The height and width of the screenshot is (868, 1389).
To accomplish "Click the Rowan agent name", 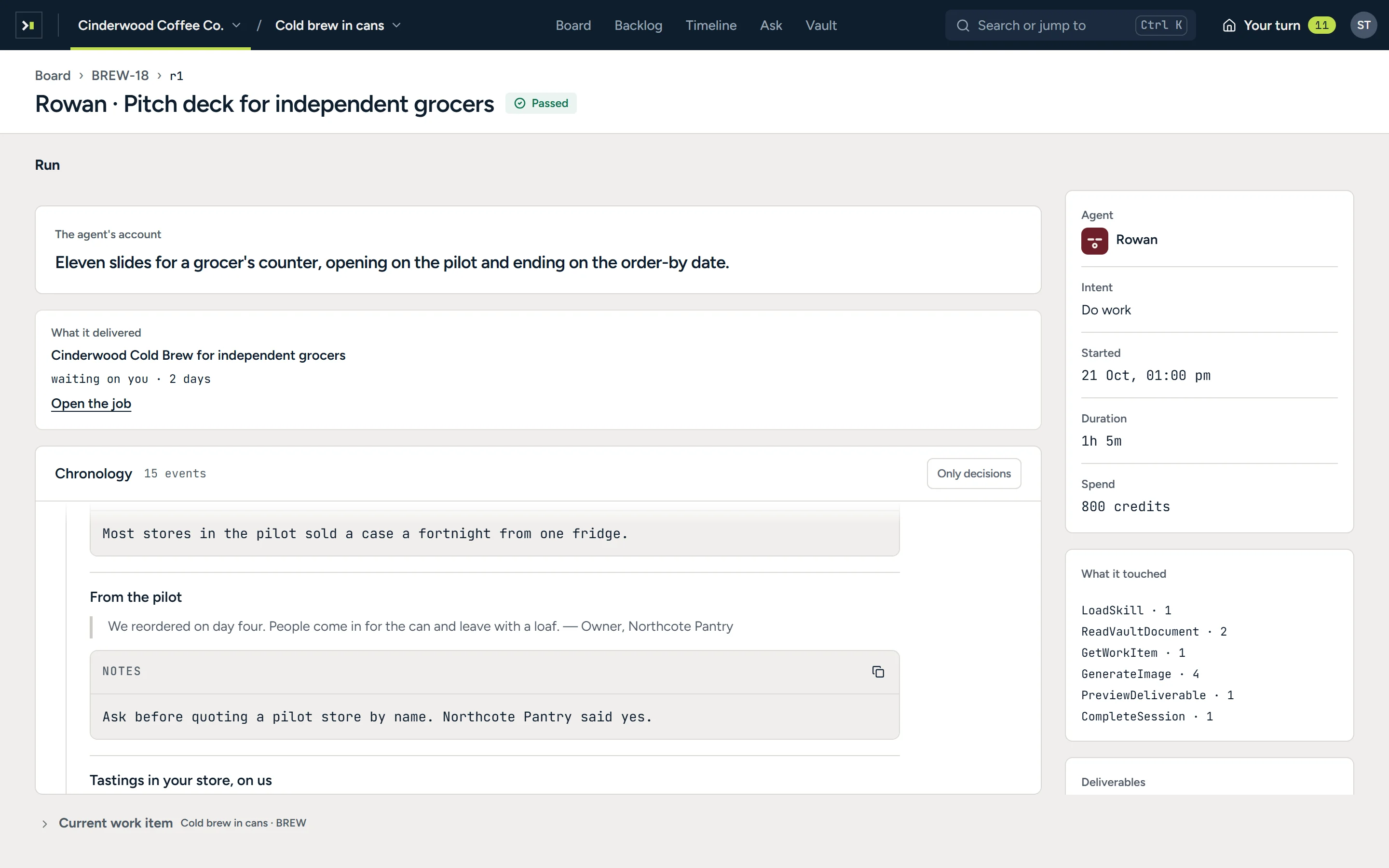I will click(1136, 240).
